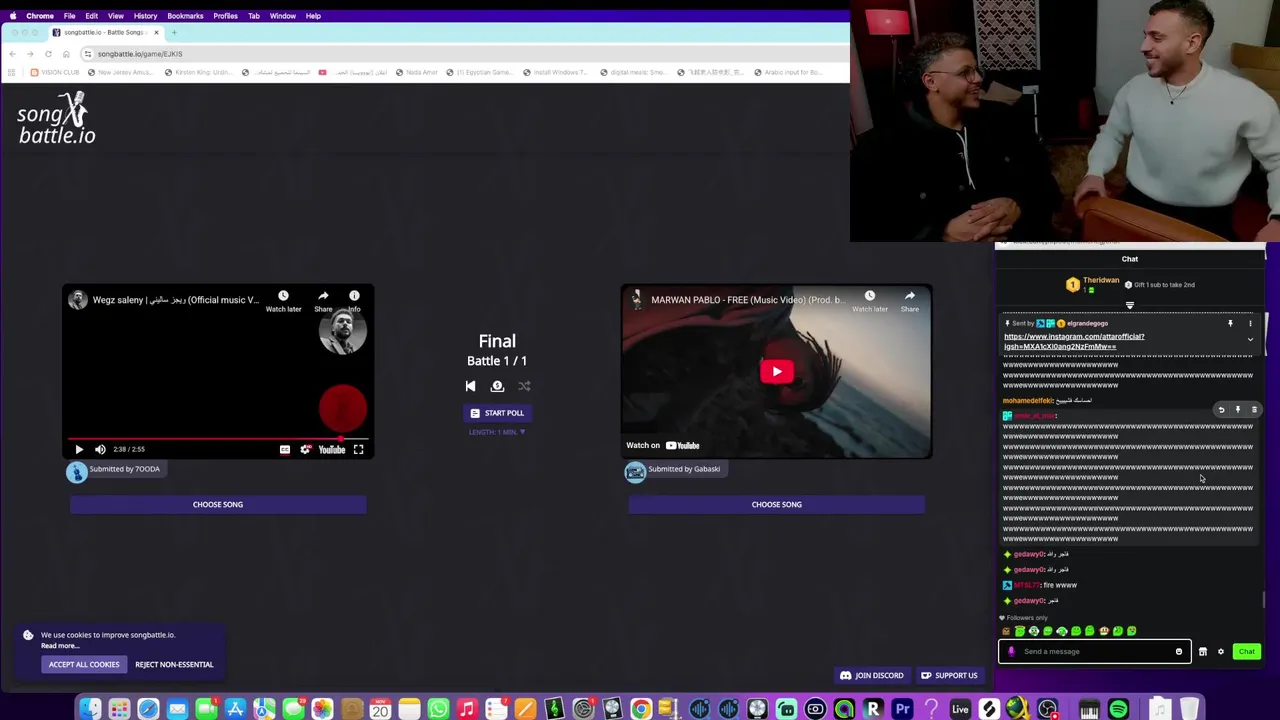Open the View menu

pos(116,16)
